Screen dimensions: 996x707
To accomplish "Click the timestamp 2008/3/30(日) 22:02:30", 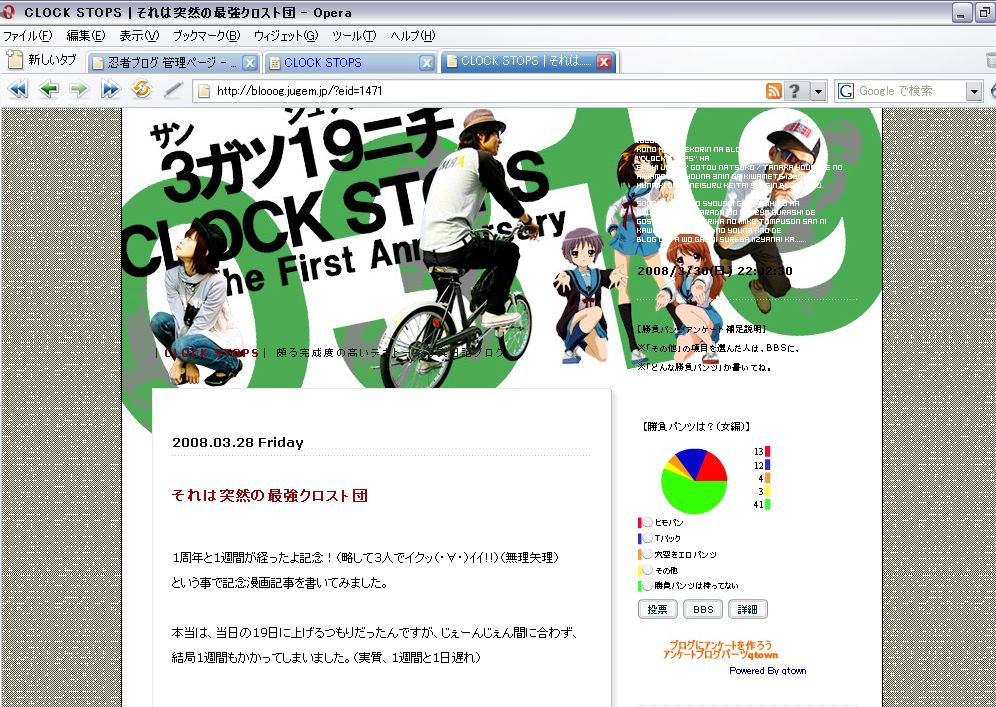I will [715, 271].
